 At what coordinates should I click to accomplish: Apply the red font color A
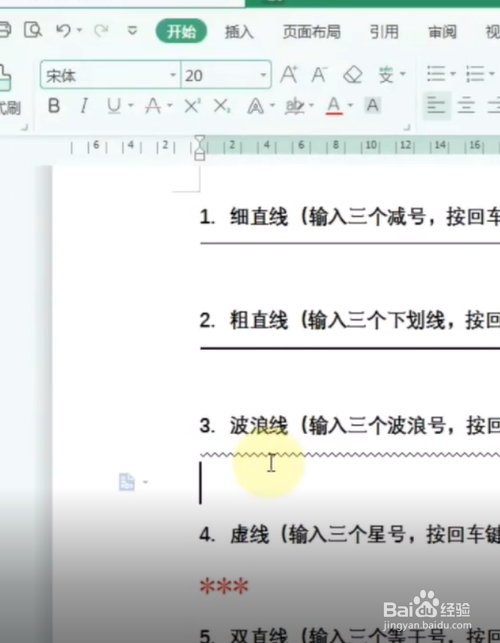(334, 106)
